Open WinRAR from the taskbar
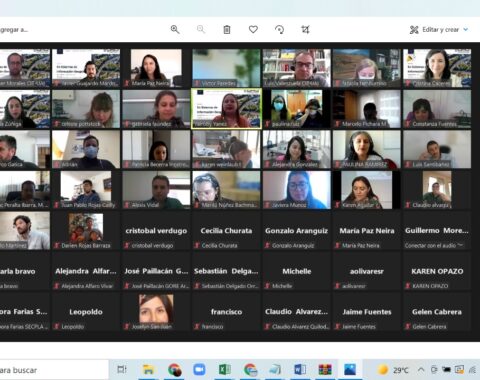 click(x=325, y=369)
